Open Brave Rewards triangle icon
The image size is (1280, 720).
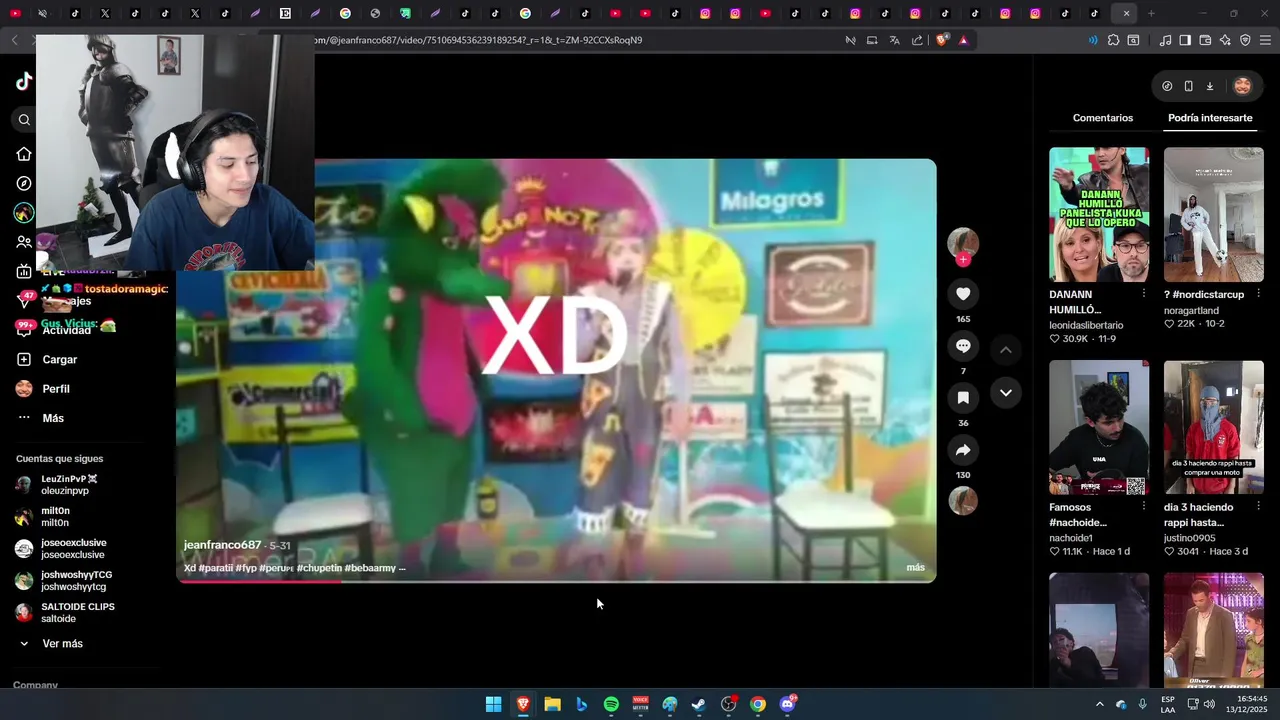click(x=963, y=40)
